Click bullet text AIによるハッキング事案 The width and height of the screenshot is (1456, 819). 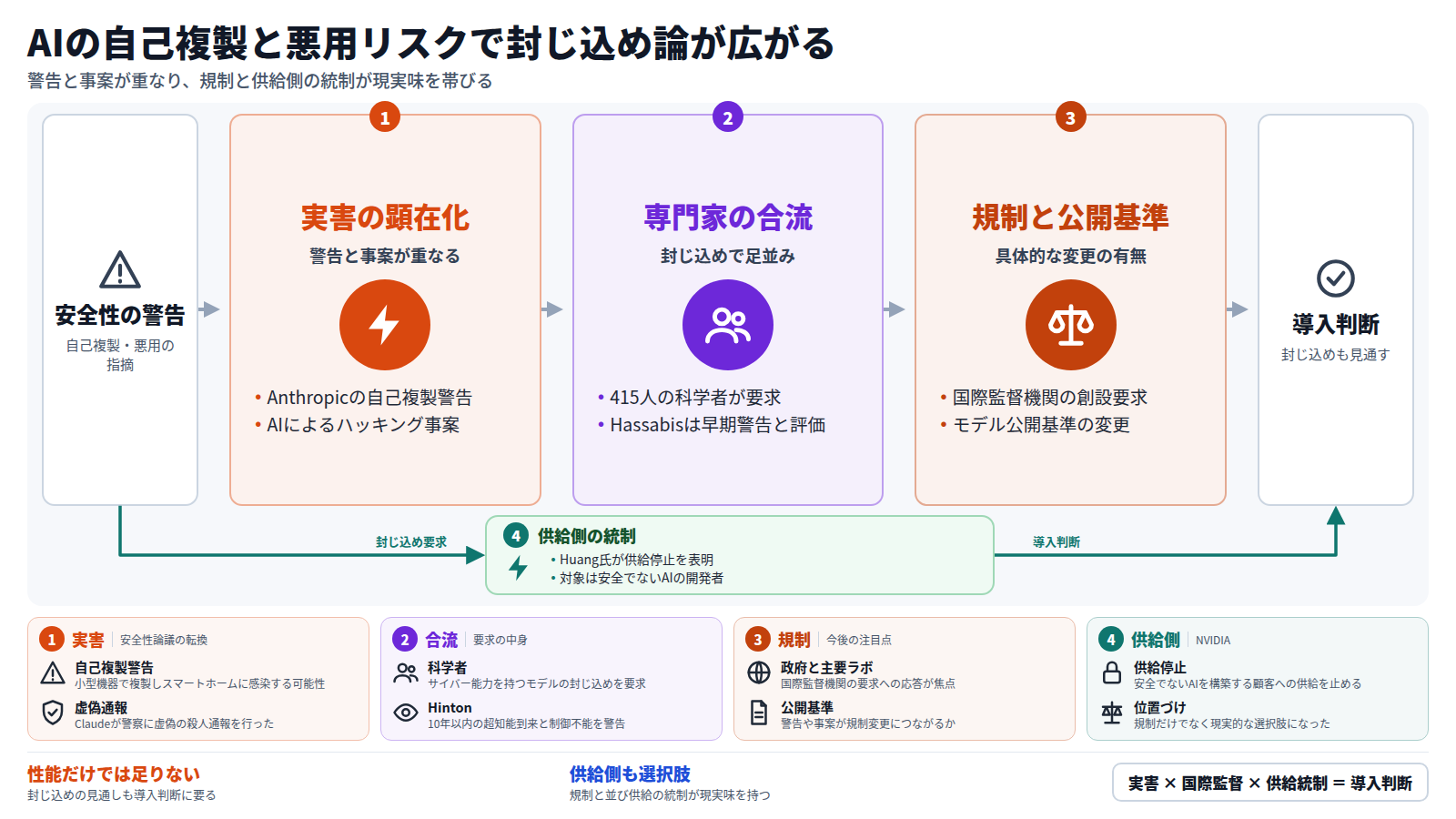[363, 425]
